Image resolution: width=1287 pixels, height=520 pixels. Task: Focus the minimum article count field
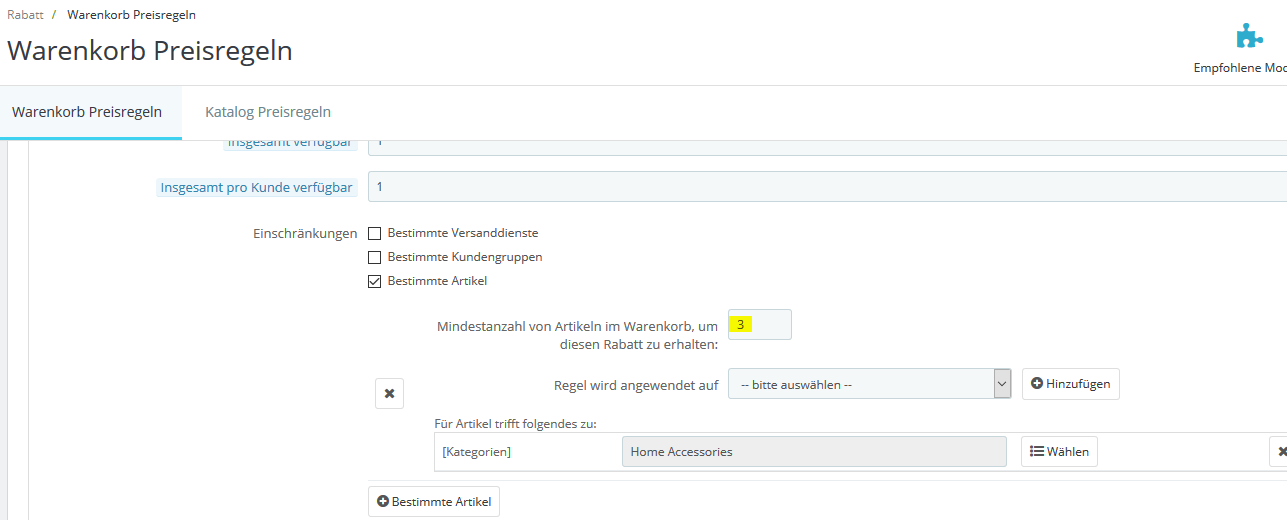[x=760, y=325]
